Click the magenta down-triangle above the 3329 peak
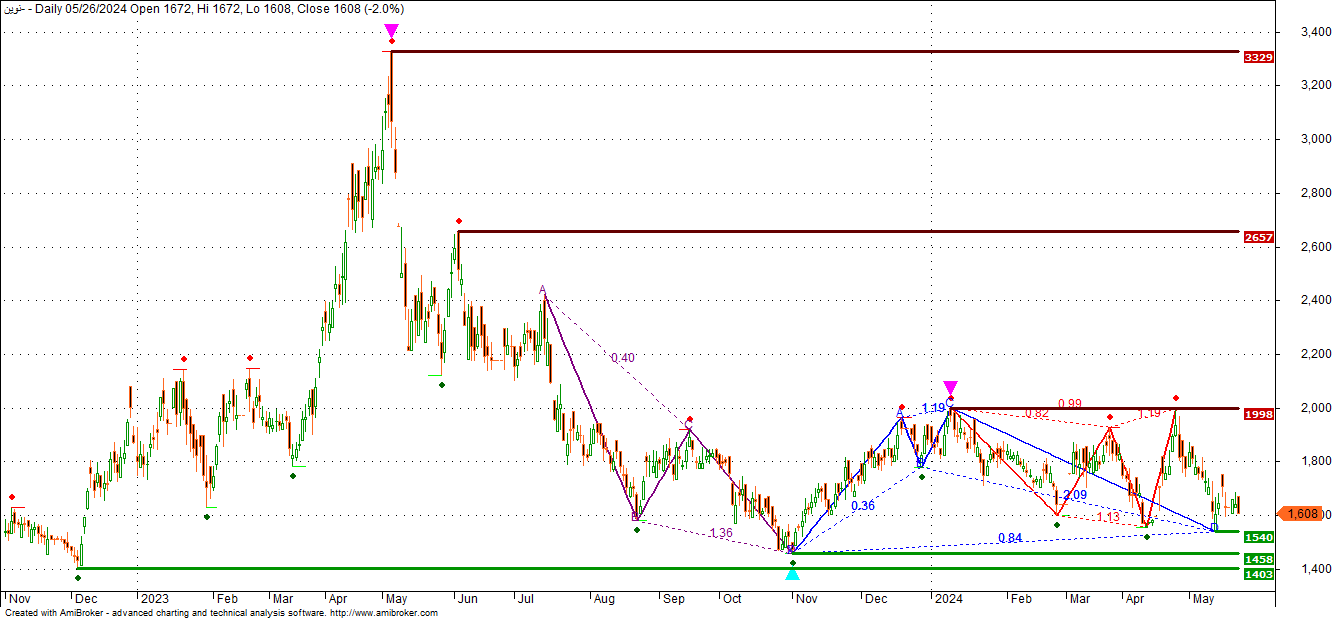Image resolution: width=1336 pixels, height=619 pixels. 391,32
